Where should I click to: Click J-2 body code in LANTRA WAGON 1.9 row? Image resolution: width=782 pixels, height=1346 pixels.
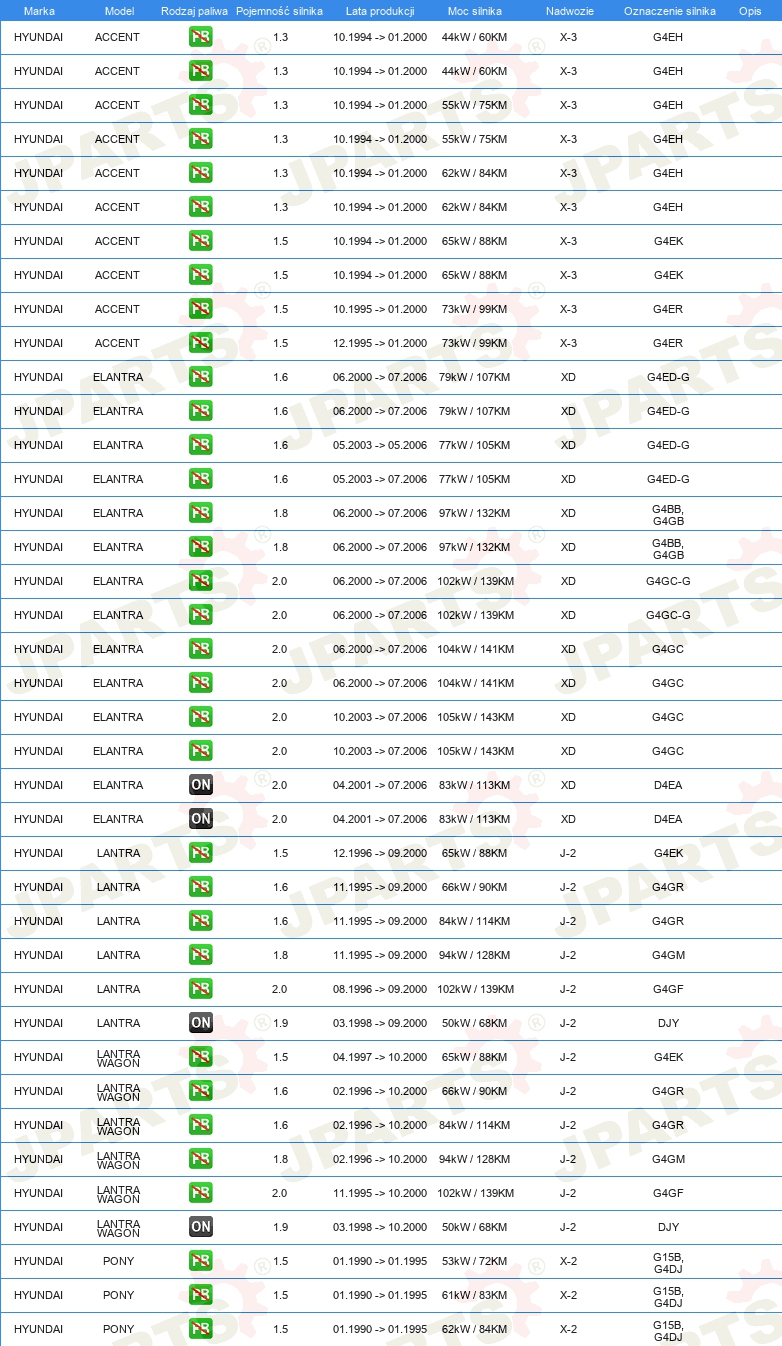pyautogui.click(x=568, y=1227)
